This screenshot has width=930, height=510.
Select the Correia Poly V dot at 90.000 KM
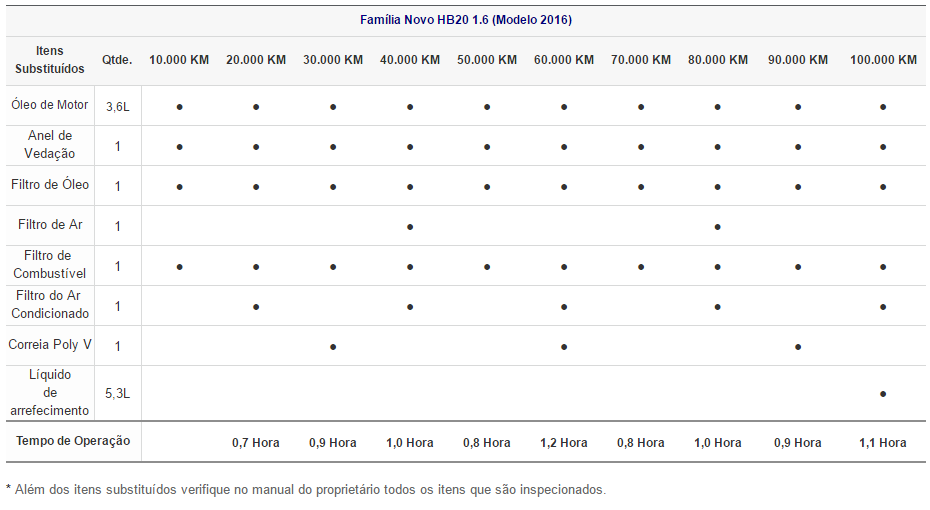[x=798, y=347]
